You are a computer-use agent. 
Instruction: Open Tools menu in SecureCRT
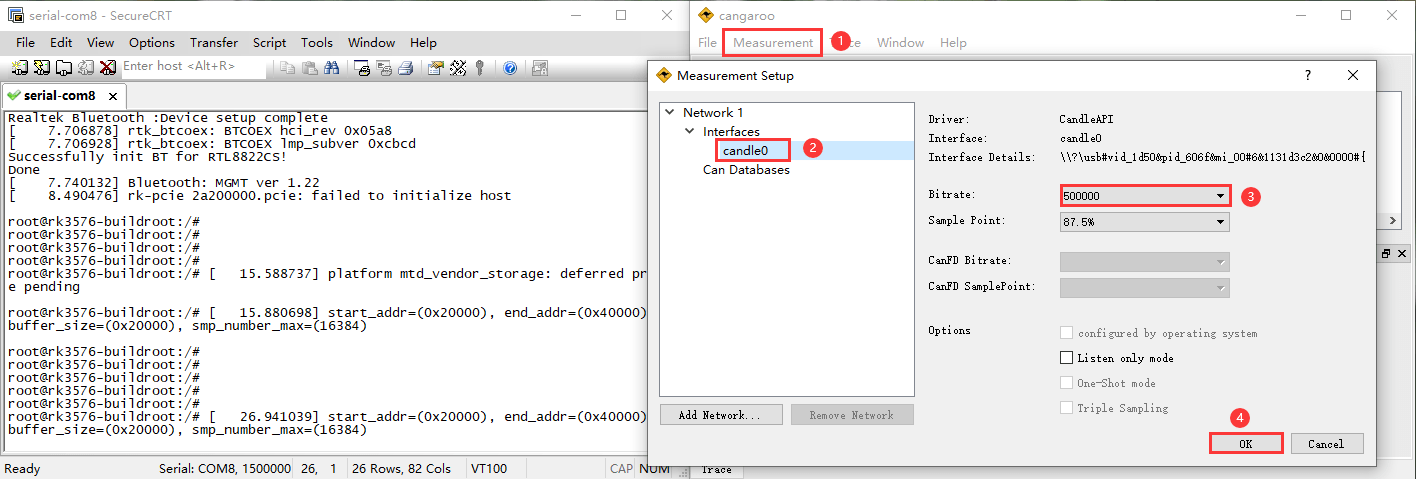(x=317, y=43)
